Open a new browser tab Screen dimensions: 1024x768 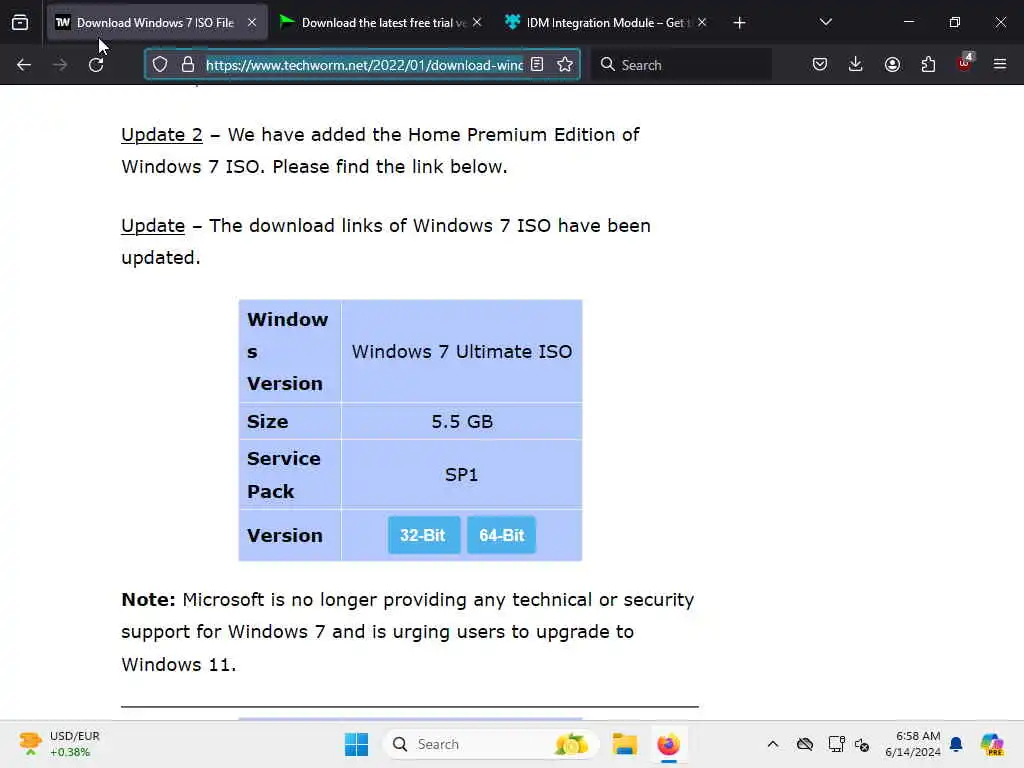point(739,23)
